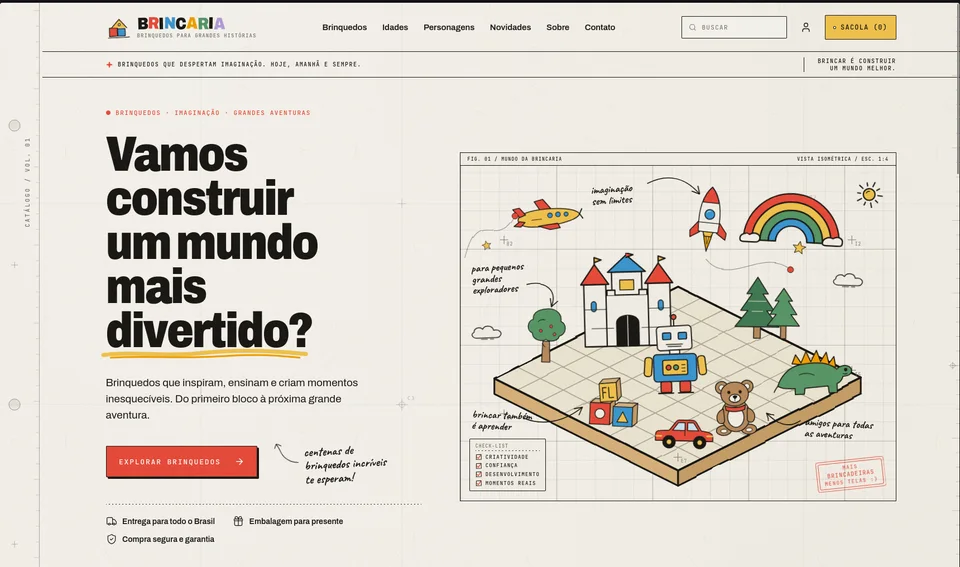Click Embalagem para presente text
Image resolution: width=960 pixels, height=567 pixels.
(296, 521)
